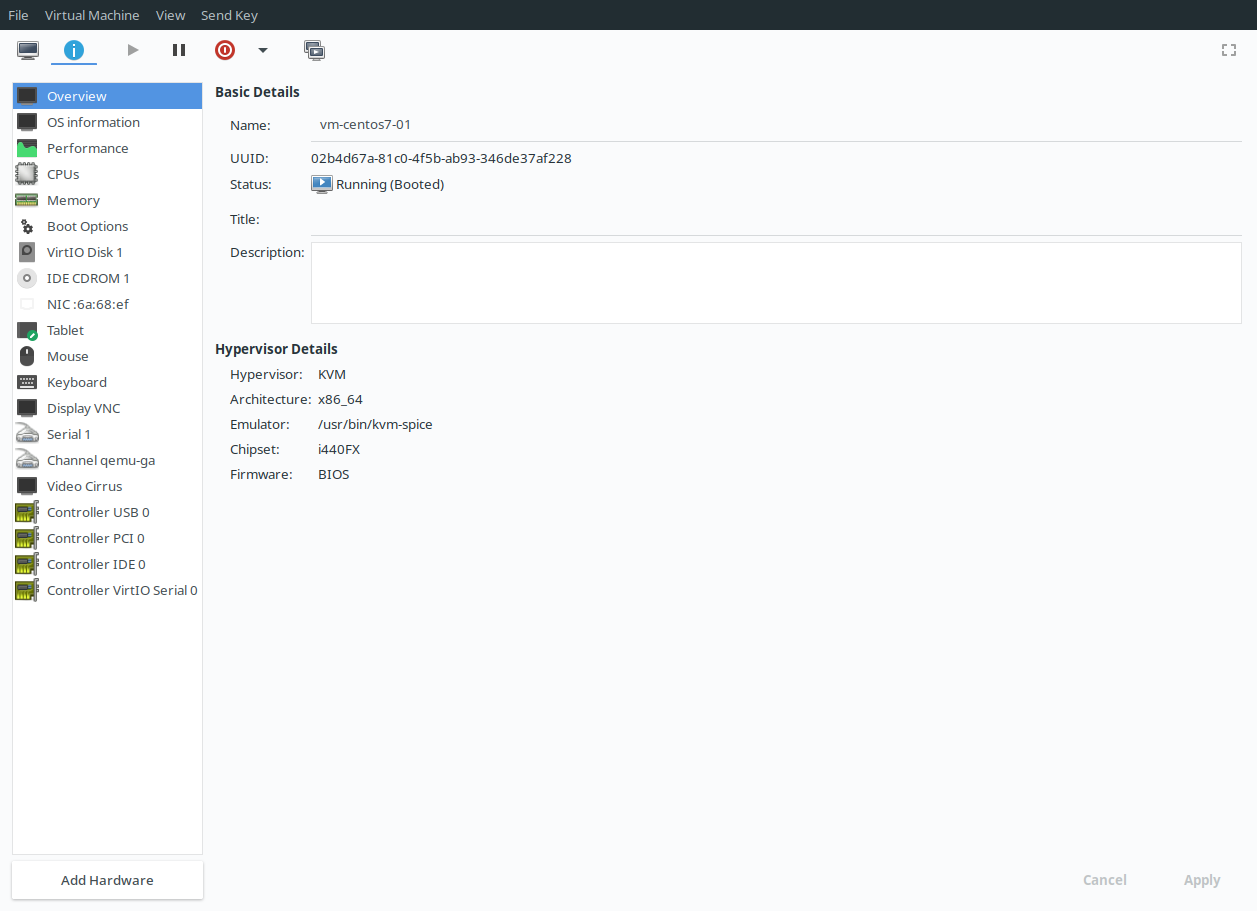
Task: Click into the Description text box
Action: (x=775, y=283)
